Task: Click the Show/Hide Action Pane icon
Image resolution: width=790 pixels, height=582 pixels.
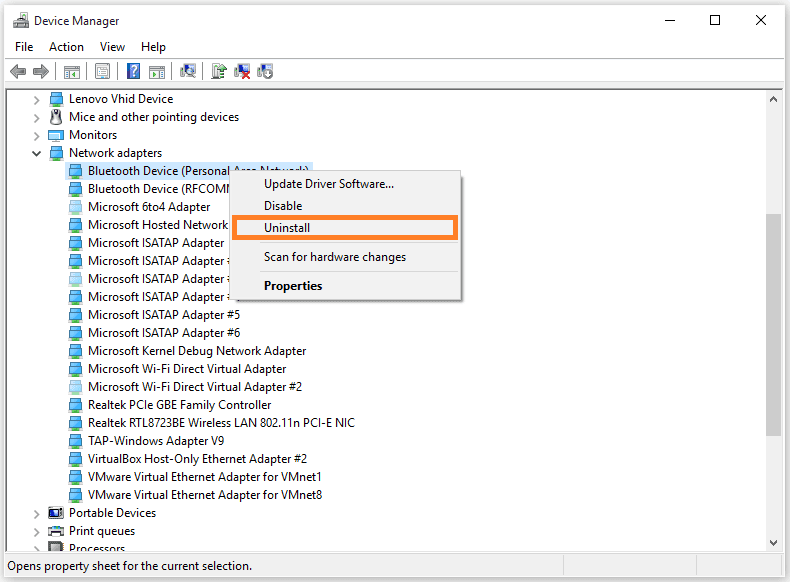Action: (x=157, y=72)
